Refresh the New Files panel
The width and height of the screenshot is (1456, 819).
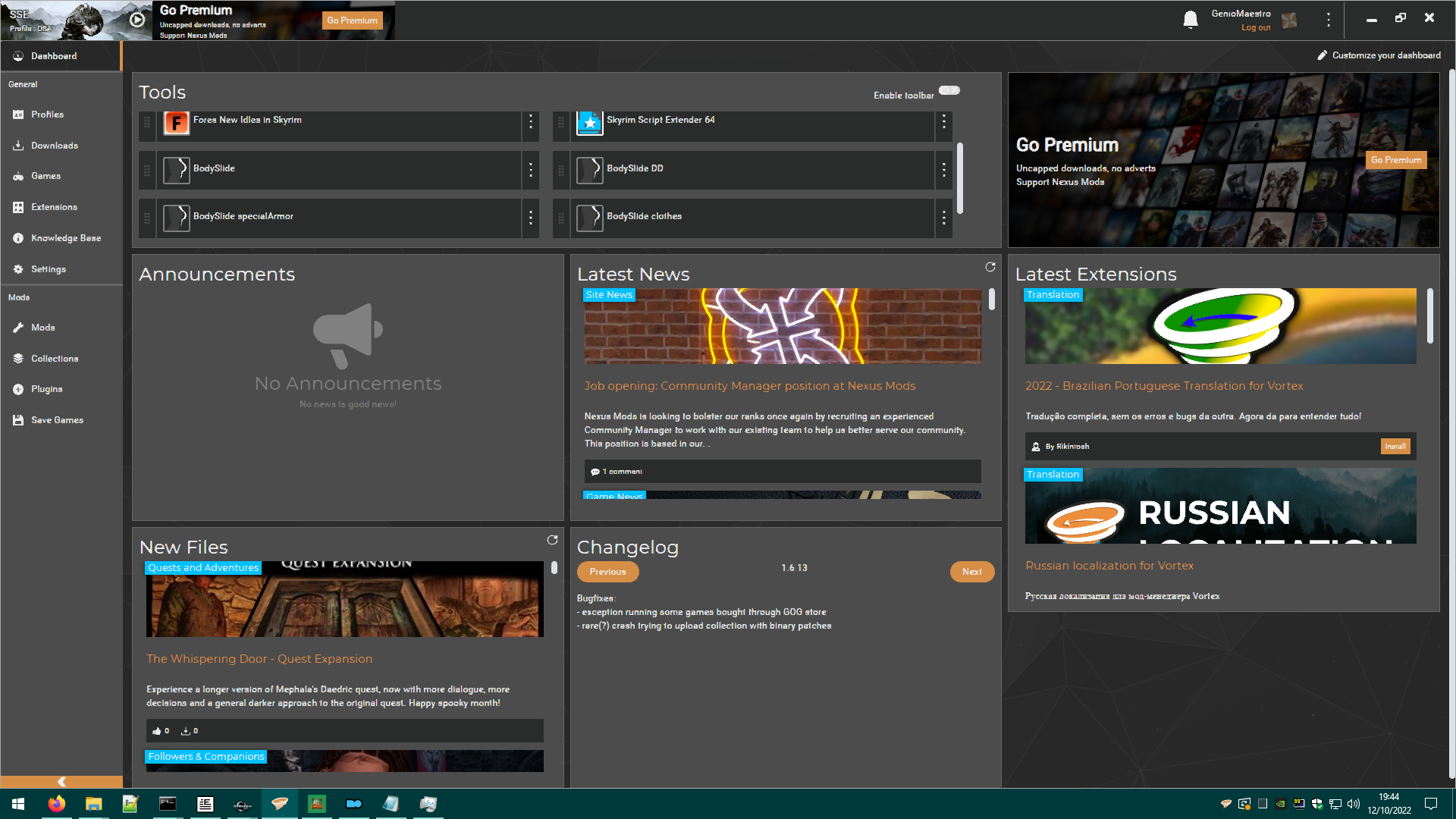(552, 540)
